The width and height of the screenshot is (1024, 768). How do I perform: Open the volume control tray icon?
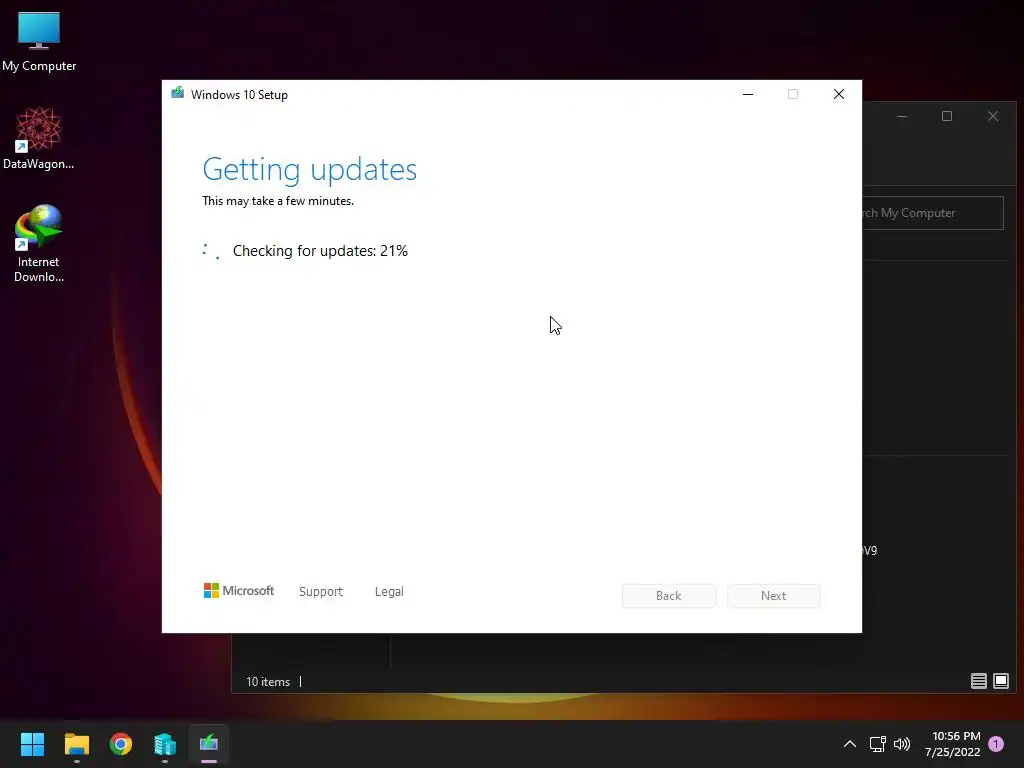[x=902, y=744]
